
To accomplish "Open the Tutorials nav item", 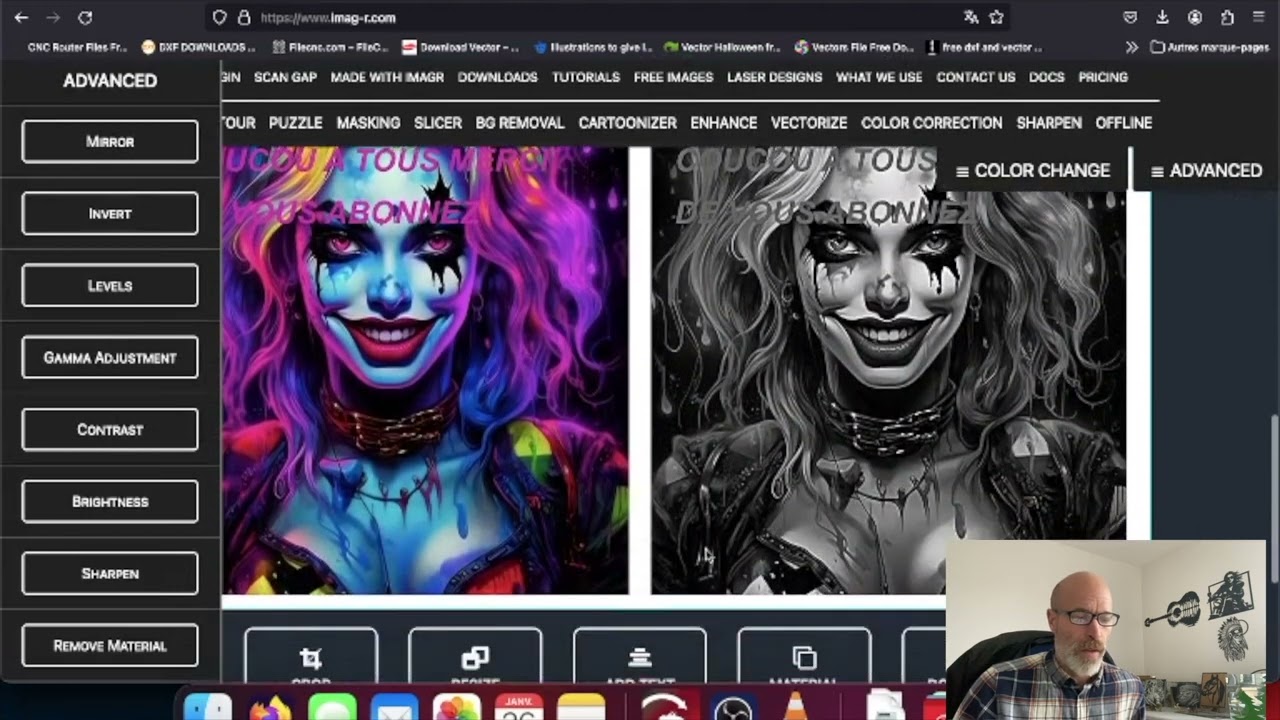I will point(586,77).
